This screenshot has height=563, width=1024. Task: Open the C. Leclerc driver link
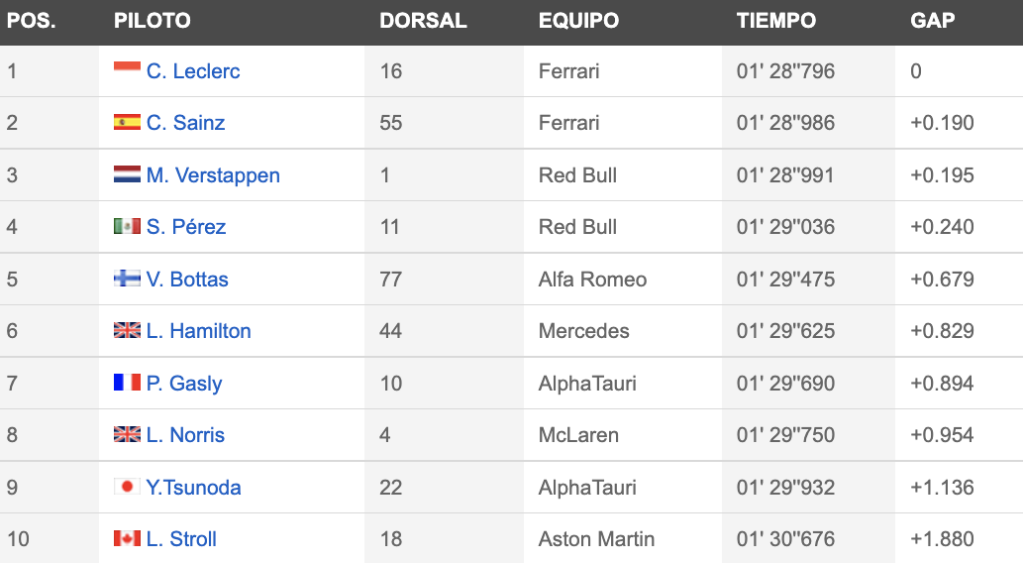[x=193, y=71]
